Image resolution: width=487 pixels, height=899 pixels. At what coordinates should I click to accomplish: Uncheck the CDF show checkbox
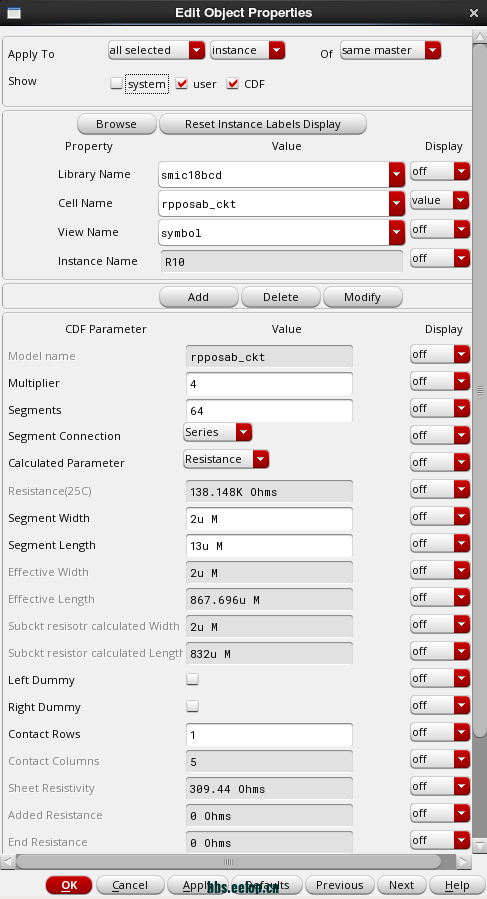(232, 84)
